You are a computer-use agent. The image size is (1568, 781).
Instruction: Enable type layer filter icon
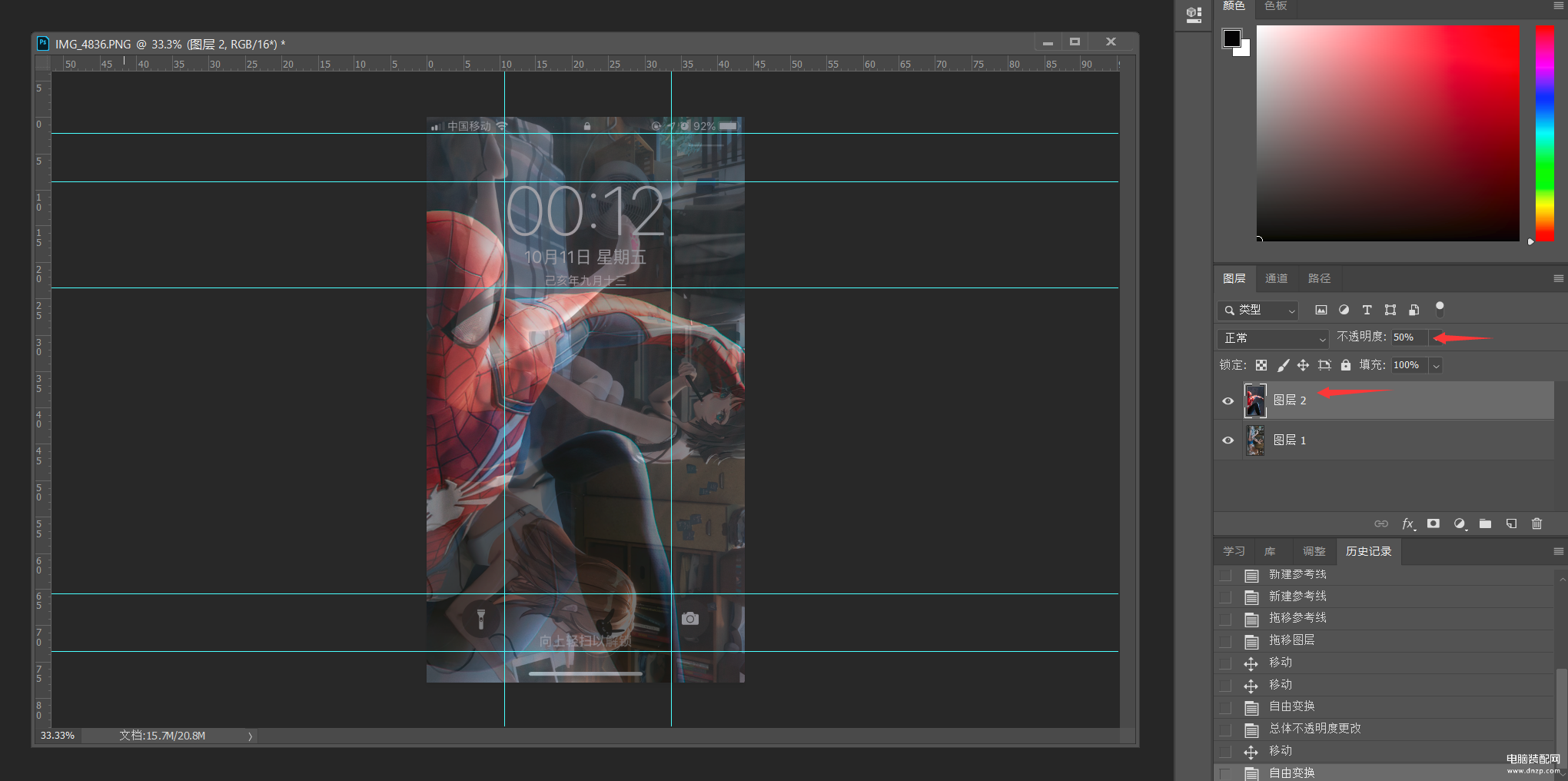[x=1367, y=310]
